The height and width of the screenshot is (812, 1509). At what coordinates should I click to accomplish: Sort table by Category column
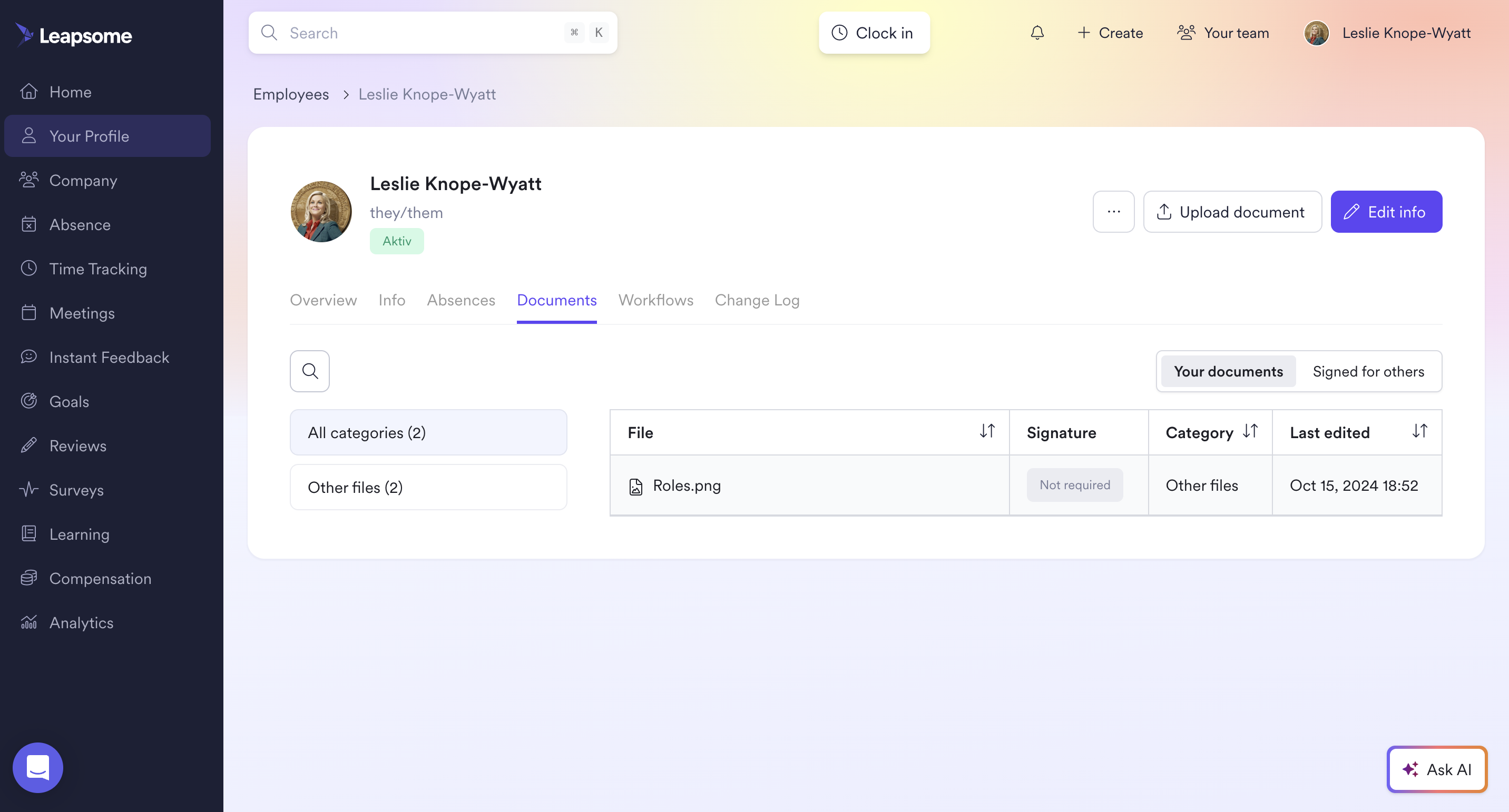(1250, 431)
